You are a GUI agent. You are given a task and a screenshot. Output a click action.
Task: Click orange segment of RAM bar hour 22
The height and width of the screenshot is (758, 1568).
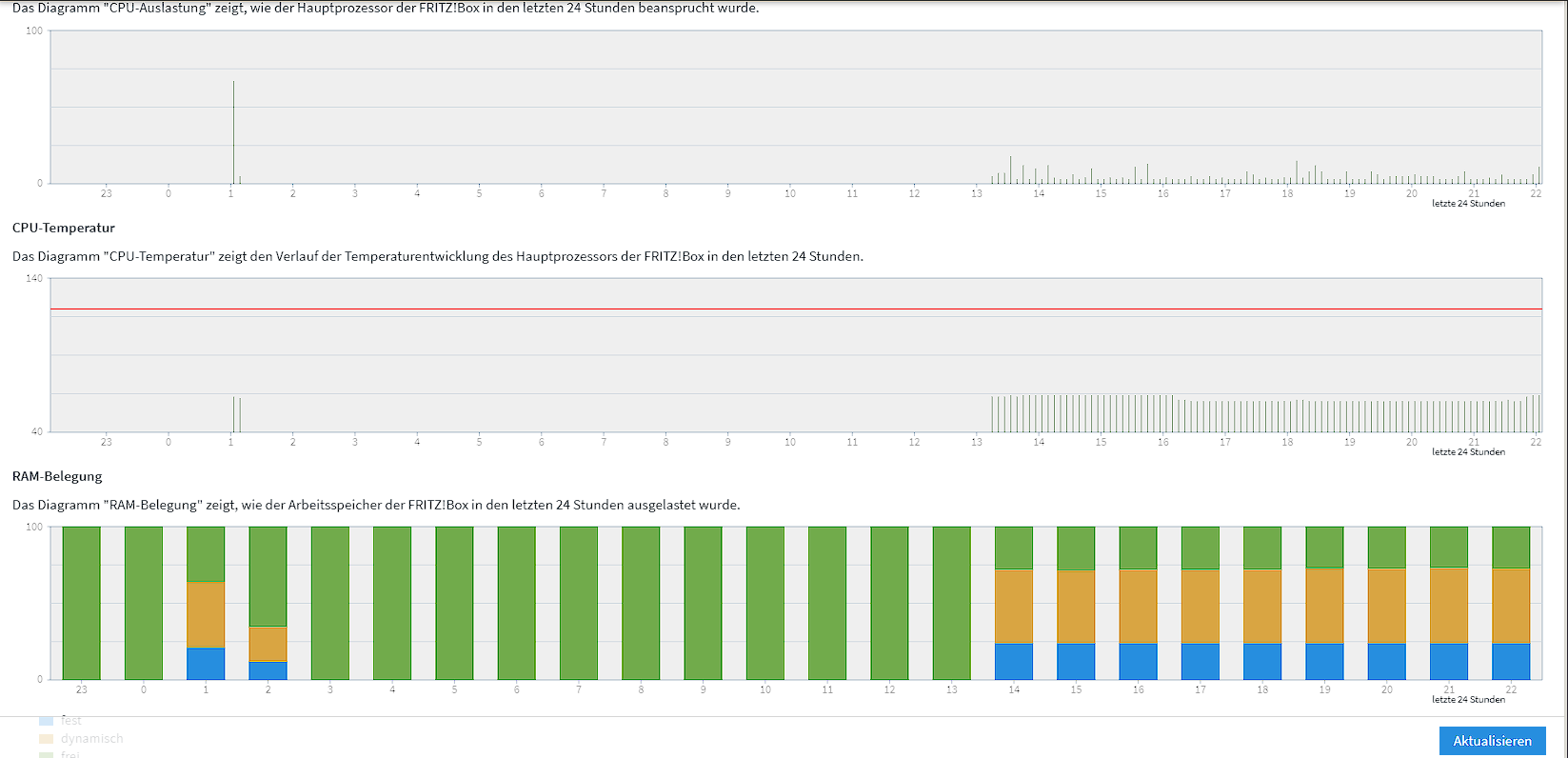pyautogui.click(x=1511, y=607)
